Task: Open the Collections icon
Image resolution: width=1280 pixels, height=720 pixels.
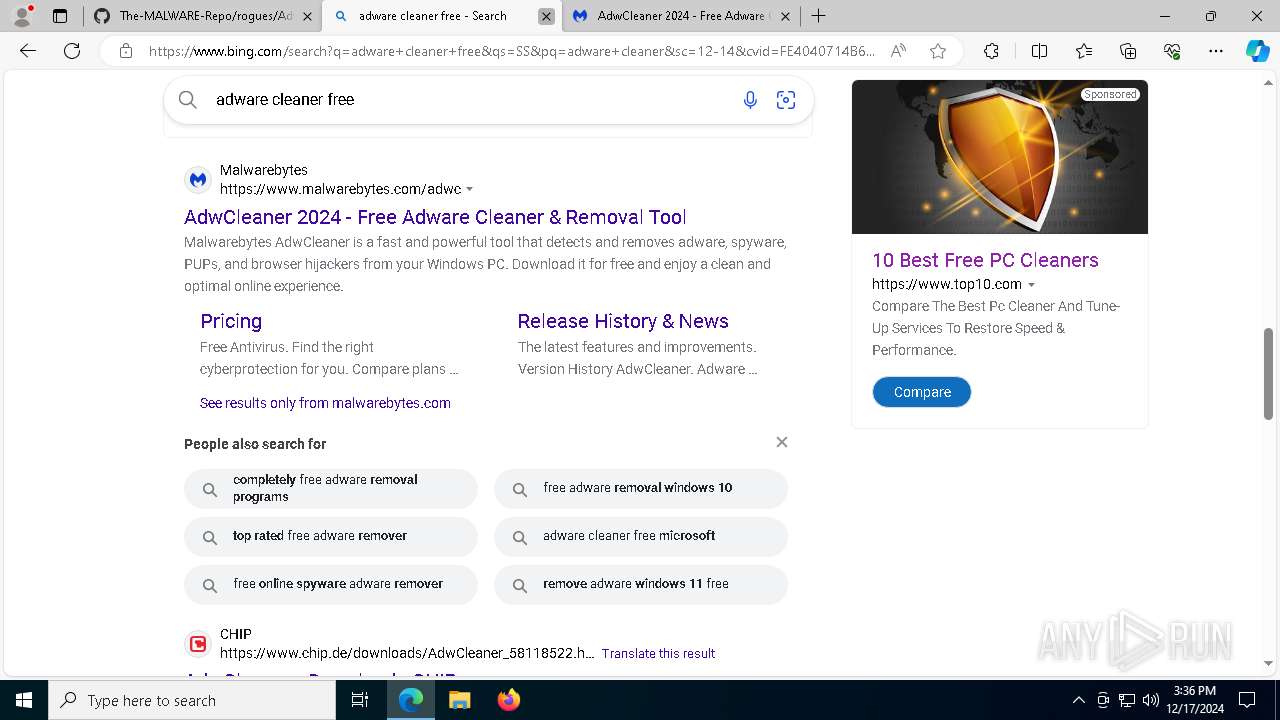Action: pyautogui.click(x=1128, y=51)
